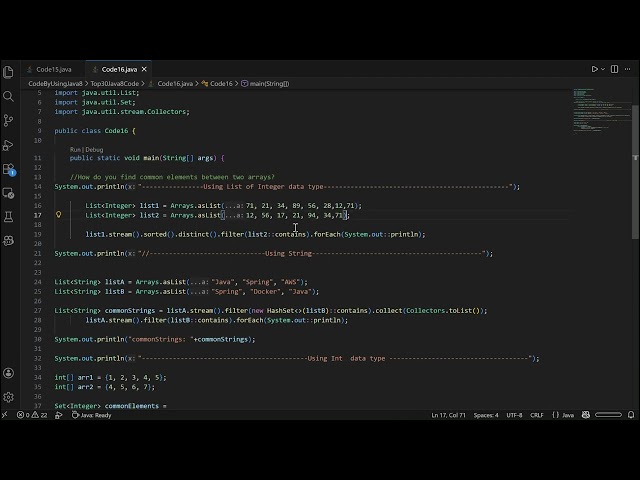This screenshot has height=480, width=640.
Task: Open the Testing flask view
Action: (8, 217)
